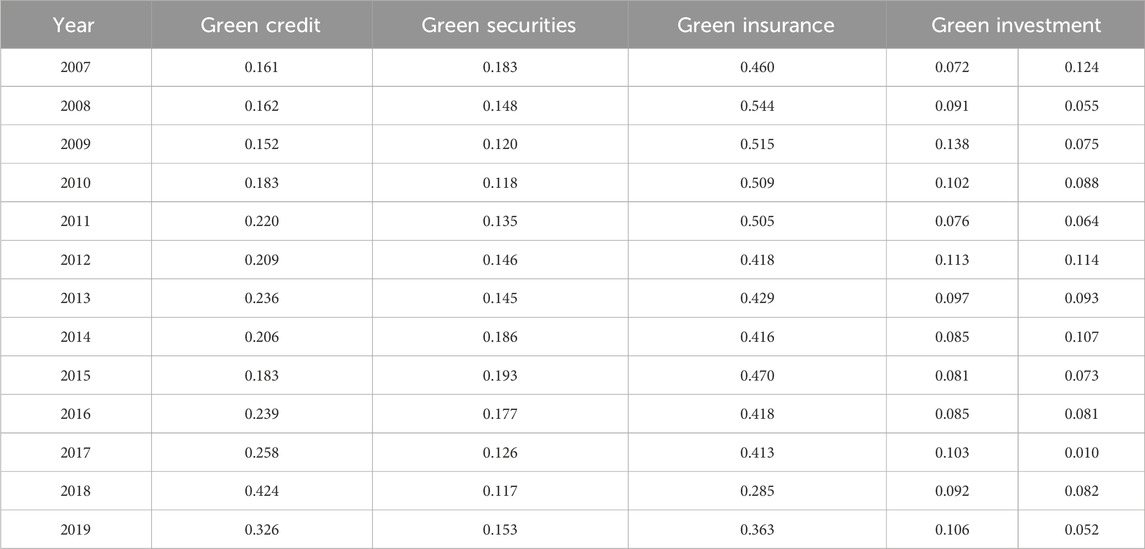Click the "Year" column header

pos(75,25)
